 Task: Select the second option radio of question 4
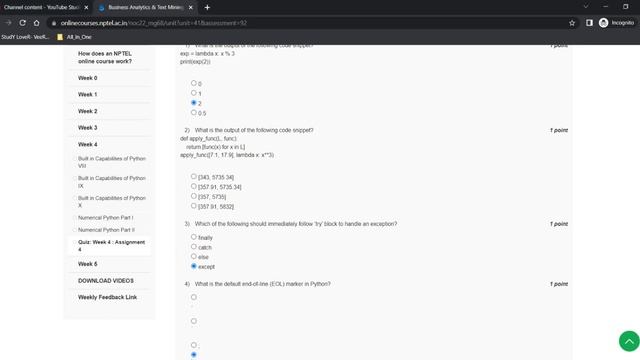click(193, 321)
